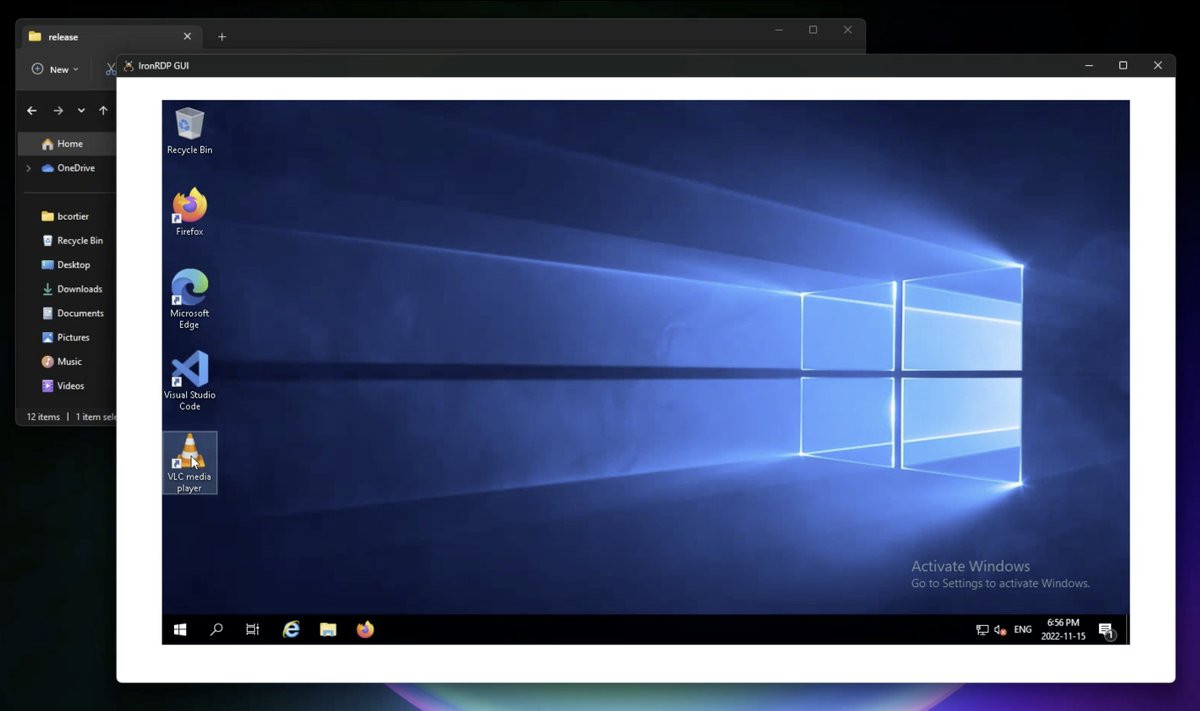Click the Search icon on the remote taskbar

216,629
